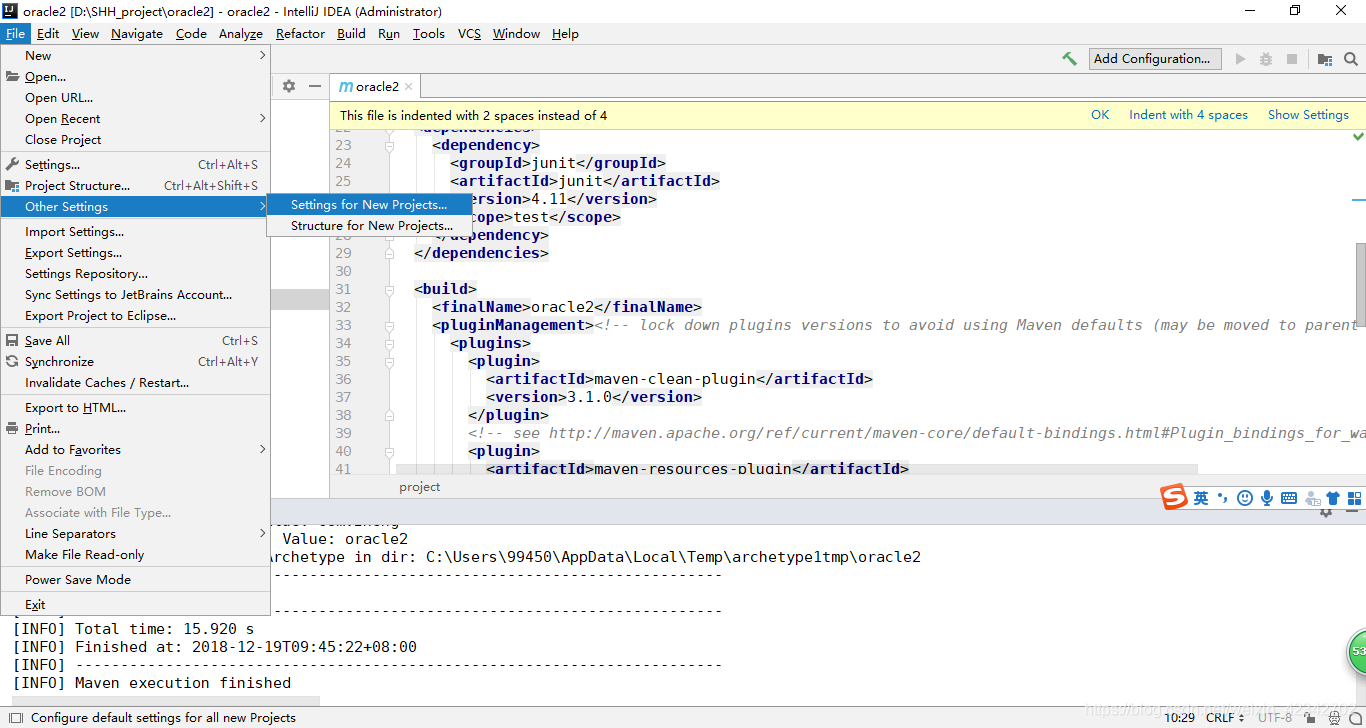Screen dimensions: 1366x728
Task: Expand the Line Separators submenu
Action: tap(263, 533)
